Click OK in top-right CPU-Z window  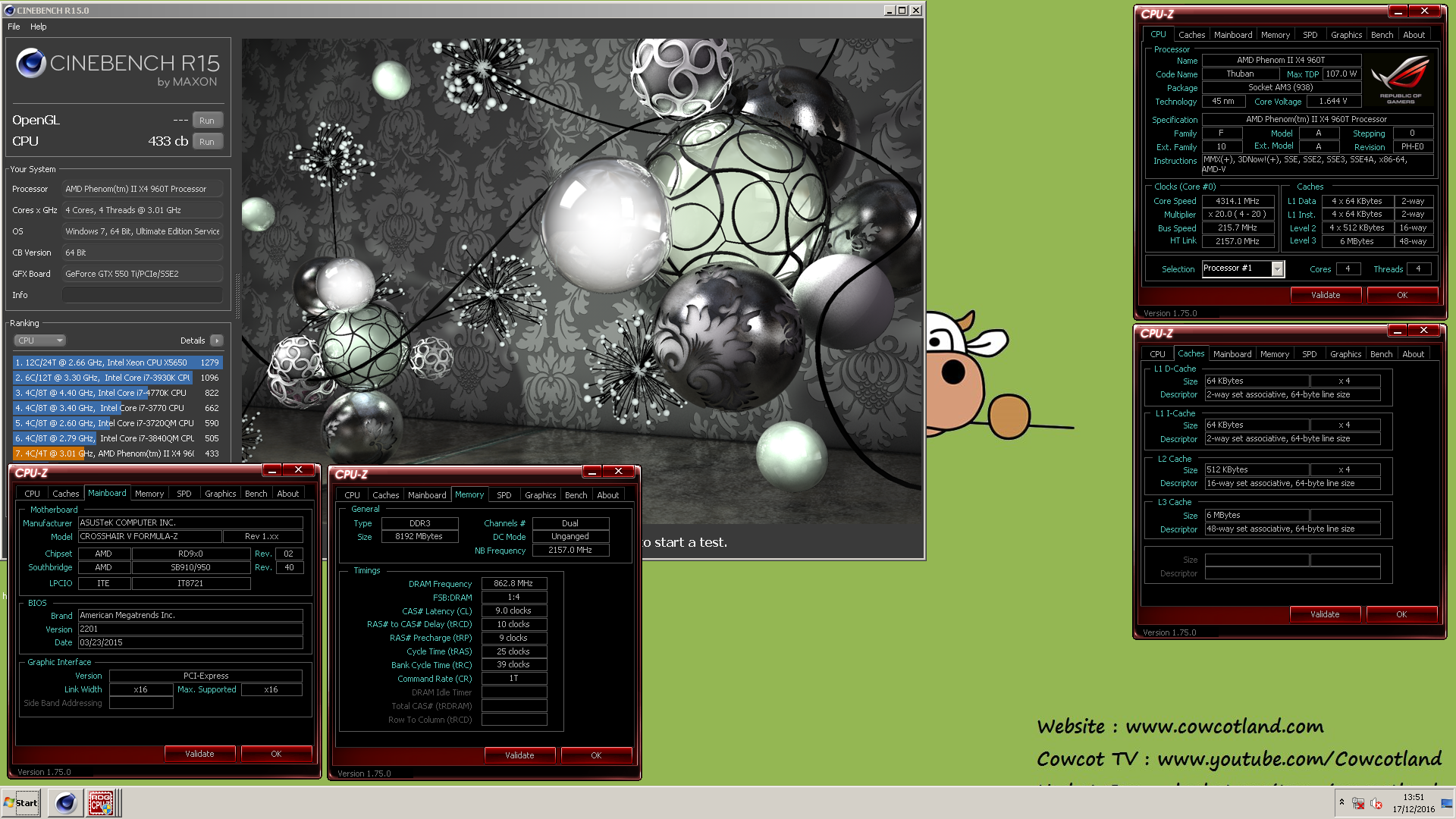(x=1402, y=295)
